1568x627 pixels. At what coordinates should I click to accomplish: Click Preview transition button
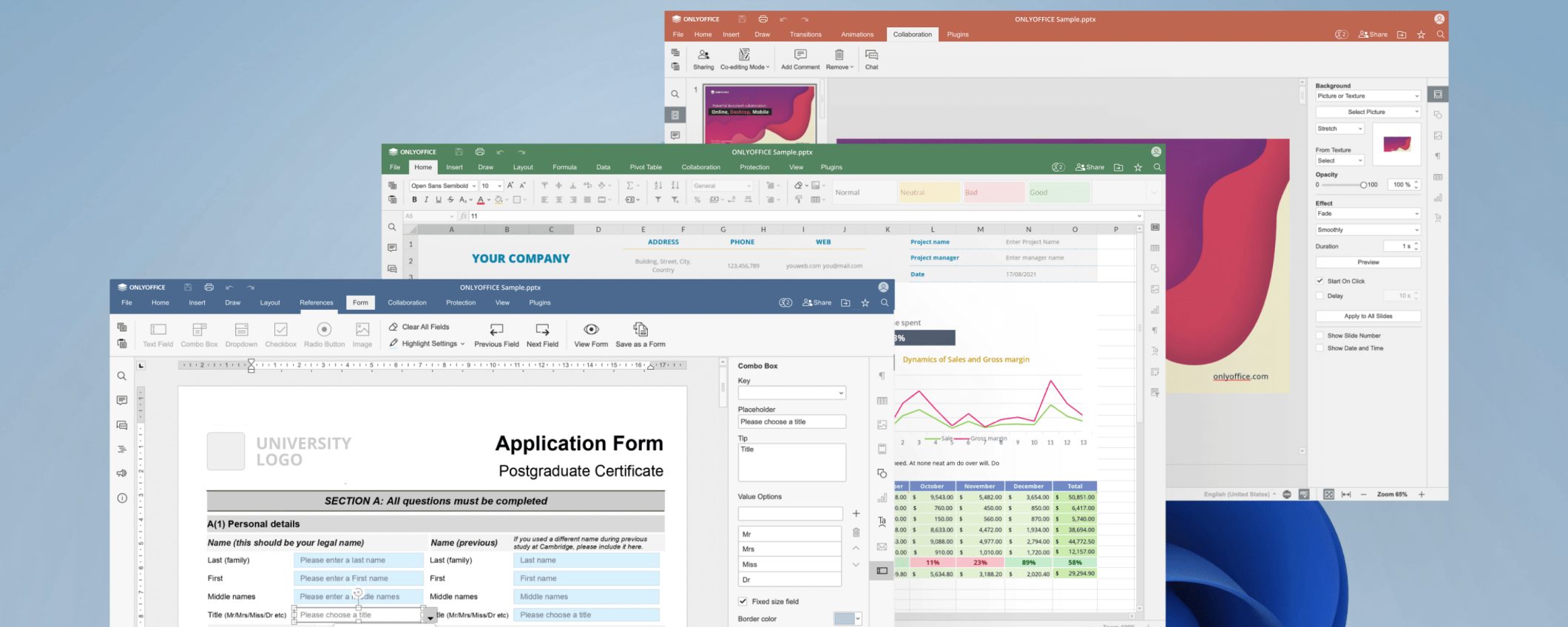[x=1368, y=262]
